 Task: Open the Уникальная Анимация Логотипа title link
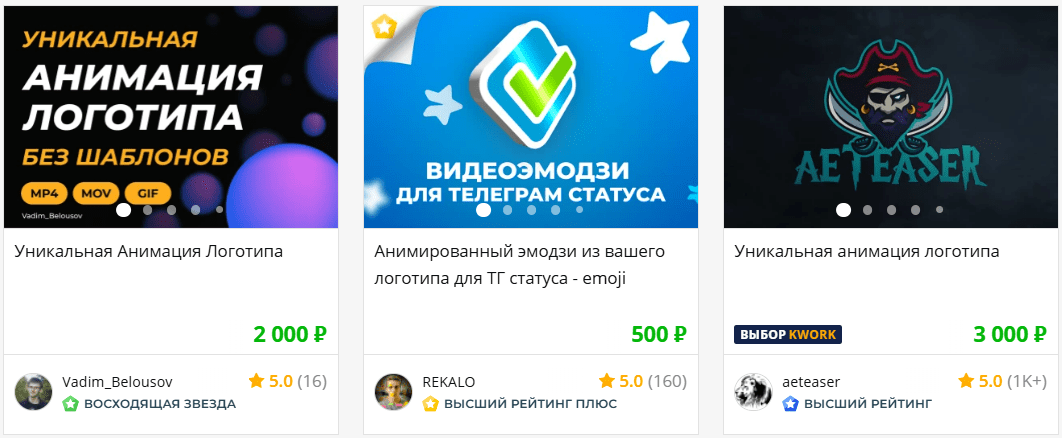(148, 252)
